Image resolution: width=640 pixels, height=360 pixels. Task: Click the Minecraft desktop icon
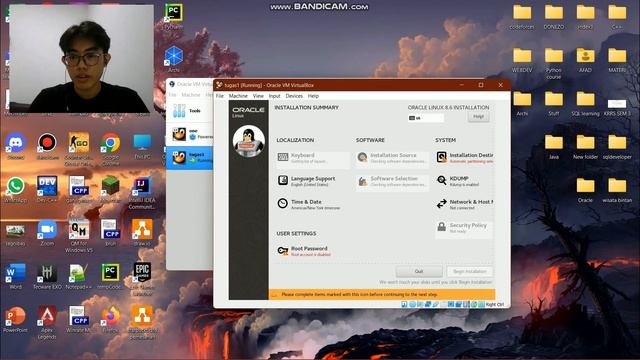111,190
